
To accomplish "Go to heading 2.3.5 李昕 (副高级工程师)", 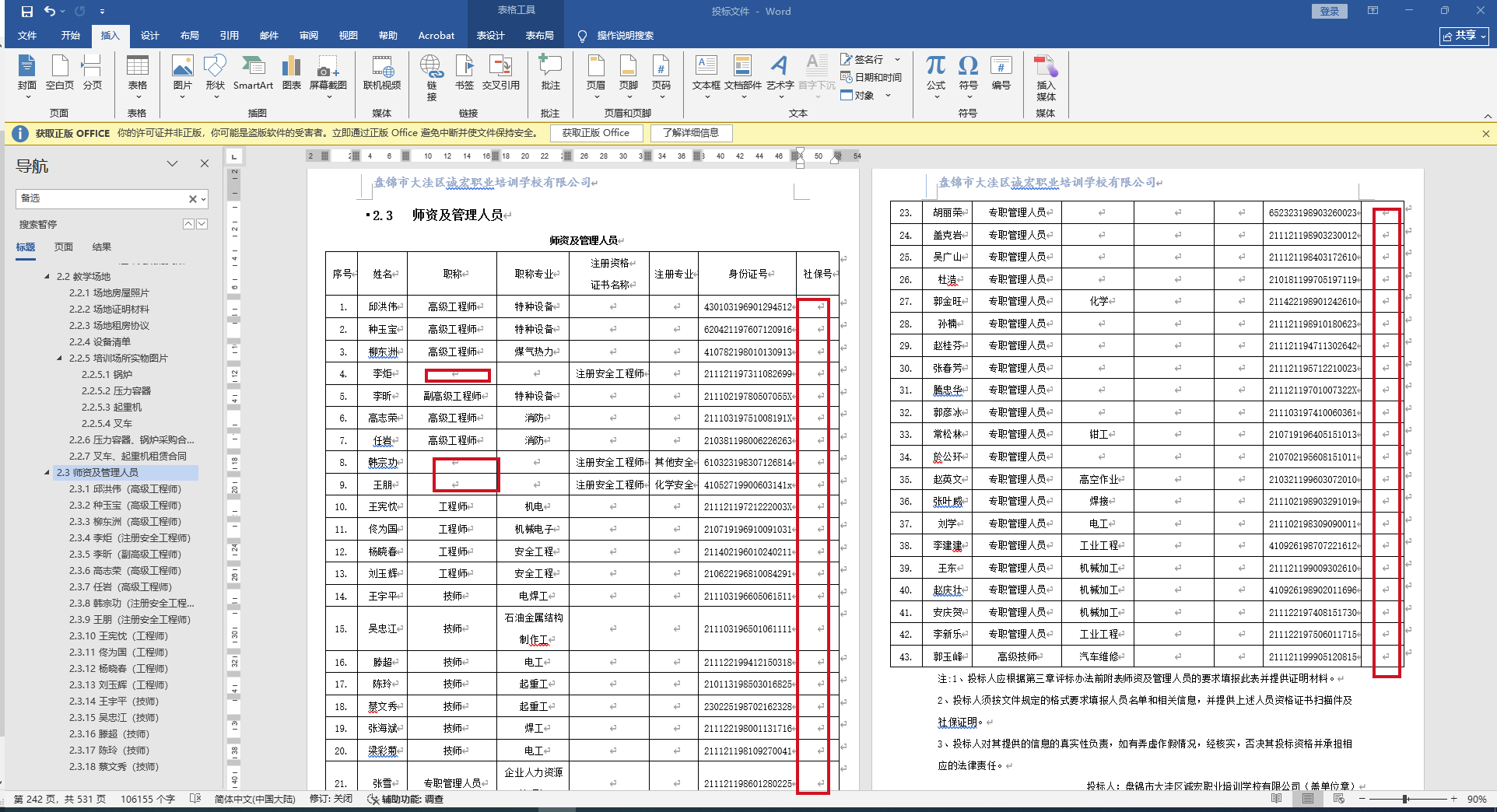I will (x=124, y=554).
